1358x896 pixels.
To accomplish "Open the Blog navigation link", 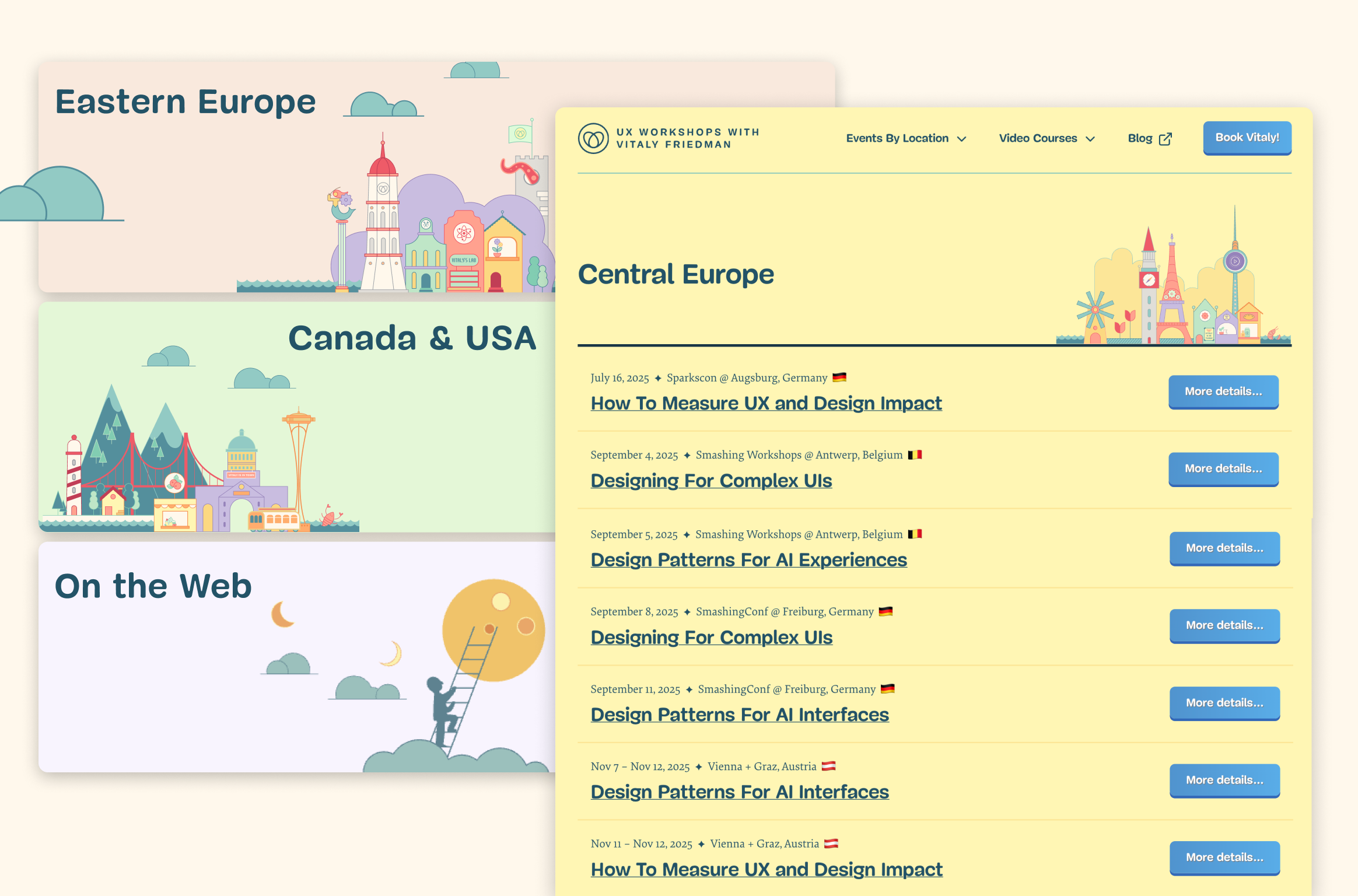I will pos(1140,138).
